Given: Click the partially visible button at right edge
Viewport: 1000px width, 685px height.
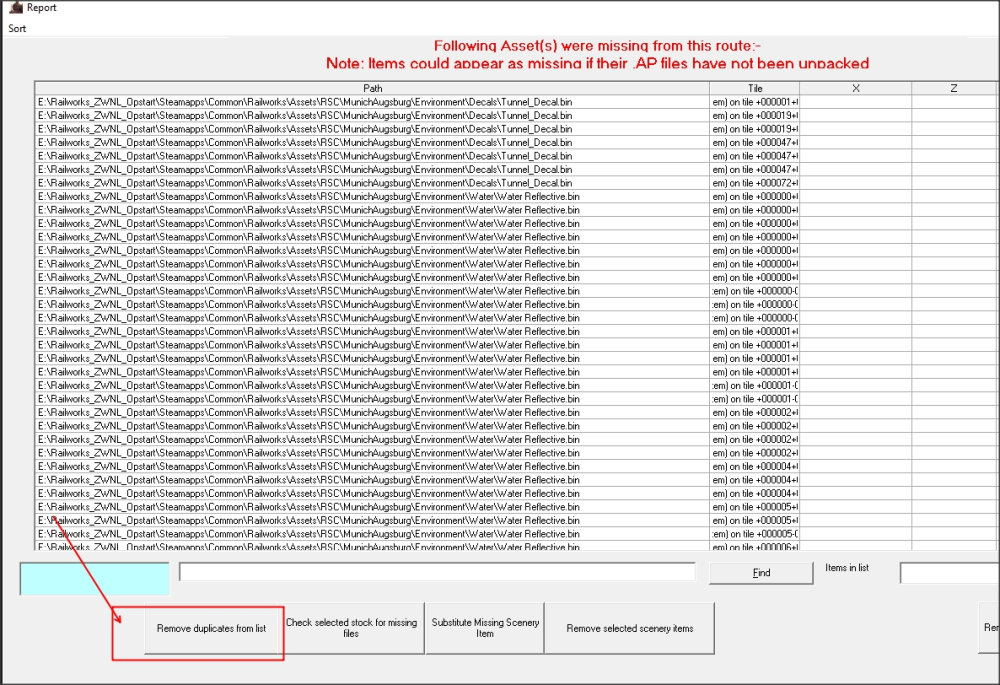Looking at the screenshot, I should click(989, 628).
